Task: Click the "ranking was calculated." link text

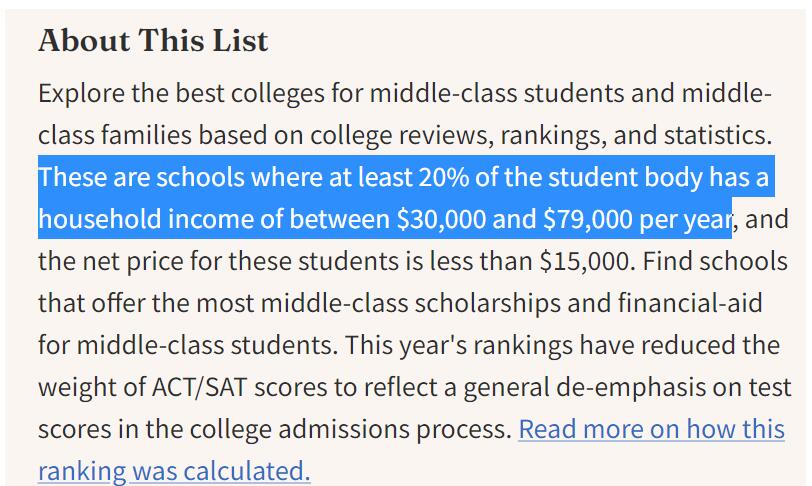Action: pos(175,471)
